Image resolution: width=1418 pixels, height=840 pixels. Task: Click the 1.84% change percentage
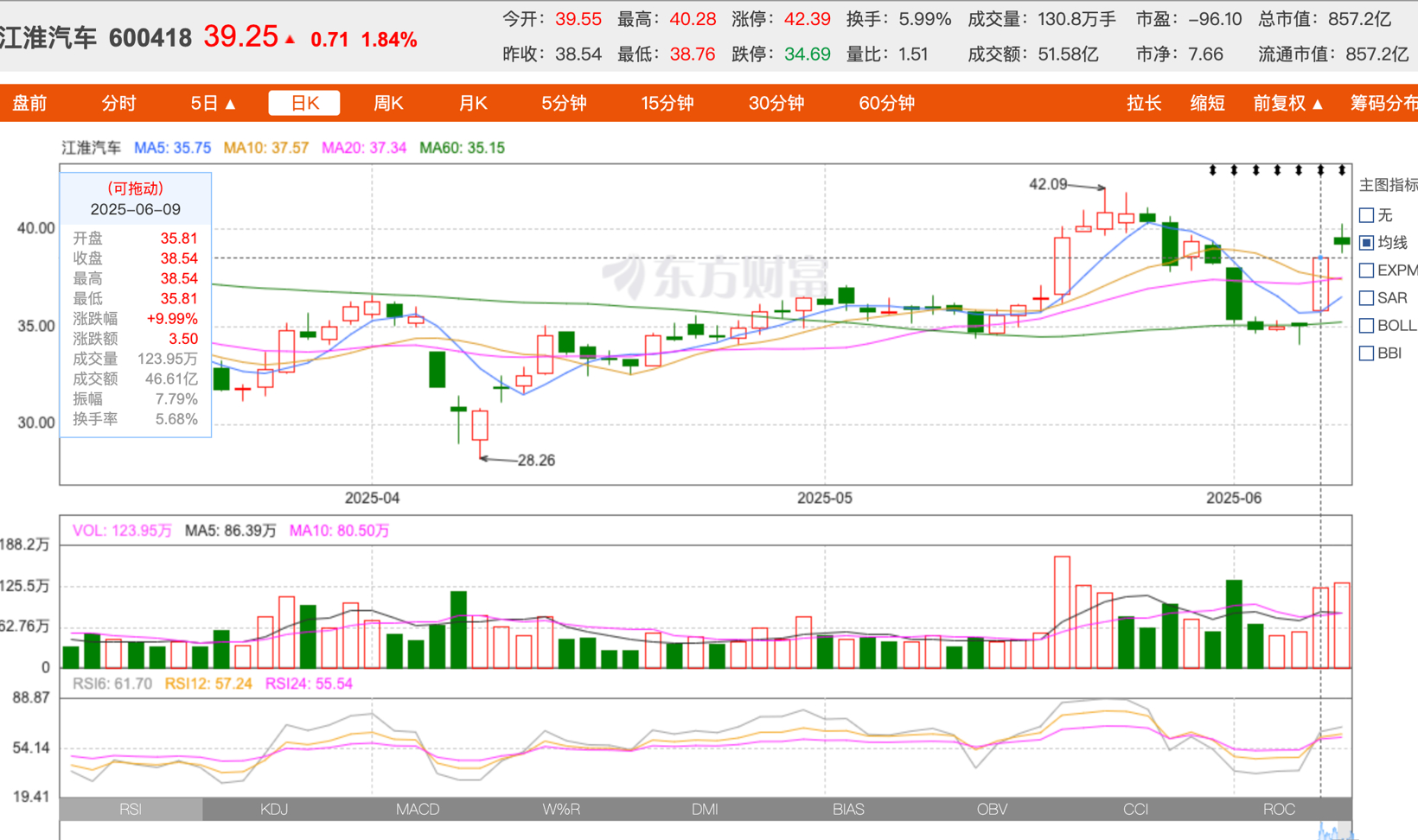(x=389, y=40)
